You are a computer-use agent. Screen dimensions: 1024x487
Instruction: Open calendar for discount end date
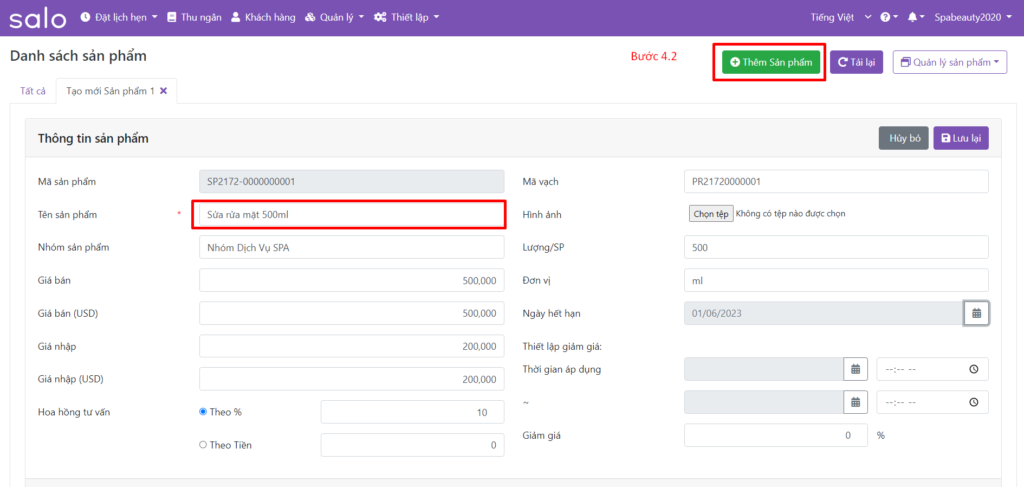855,402
